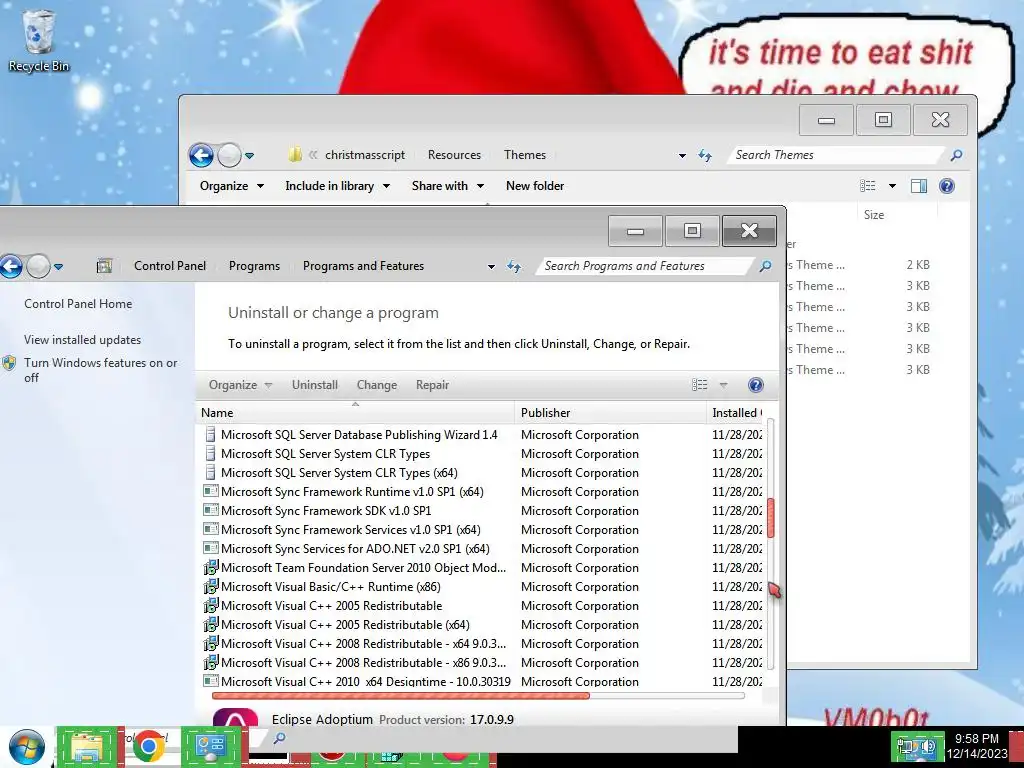Click the forward arrow in the Themes window
Screen dimensions: 1024x768
coord(229,155)
